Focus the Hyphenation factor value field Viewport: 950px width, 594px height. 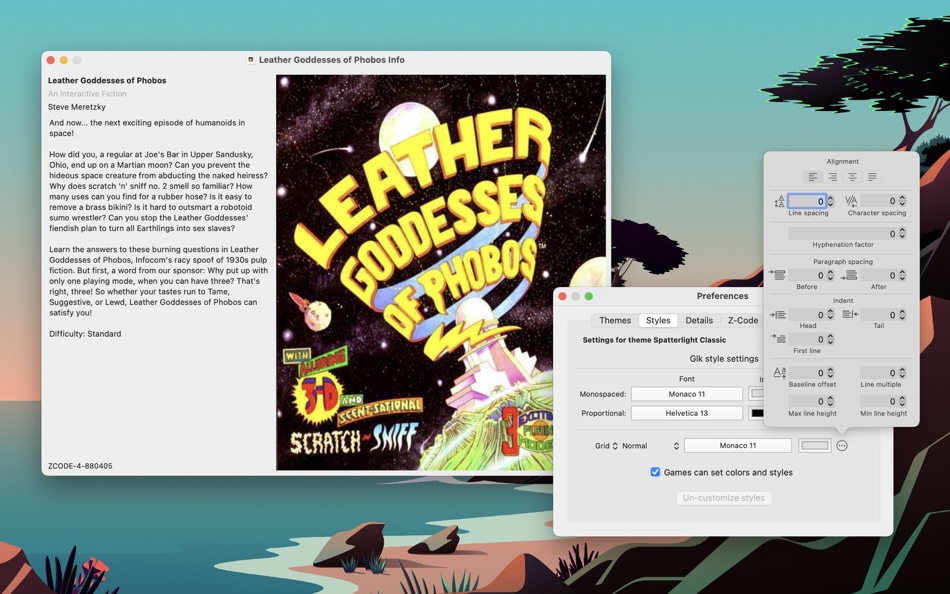(843, 233)
